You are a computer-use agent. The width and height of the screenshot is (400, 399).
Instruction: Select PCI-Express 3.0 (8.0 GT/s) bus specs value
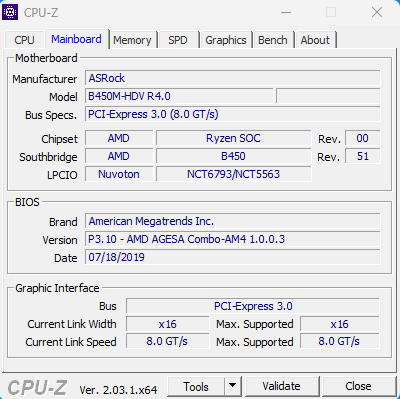pyautogui.click(x=233, y=114)
